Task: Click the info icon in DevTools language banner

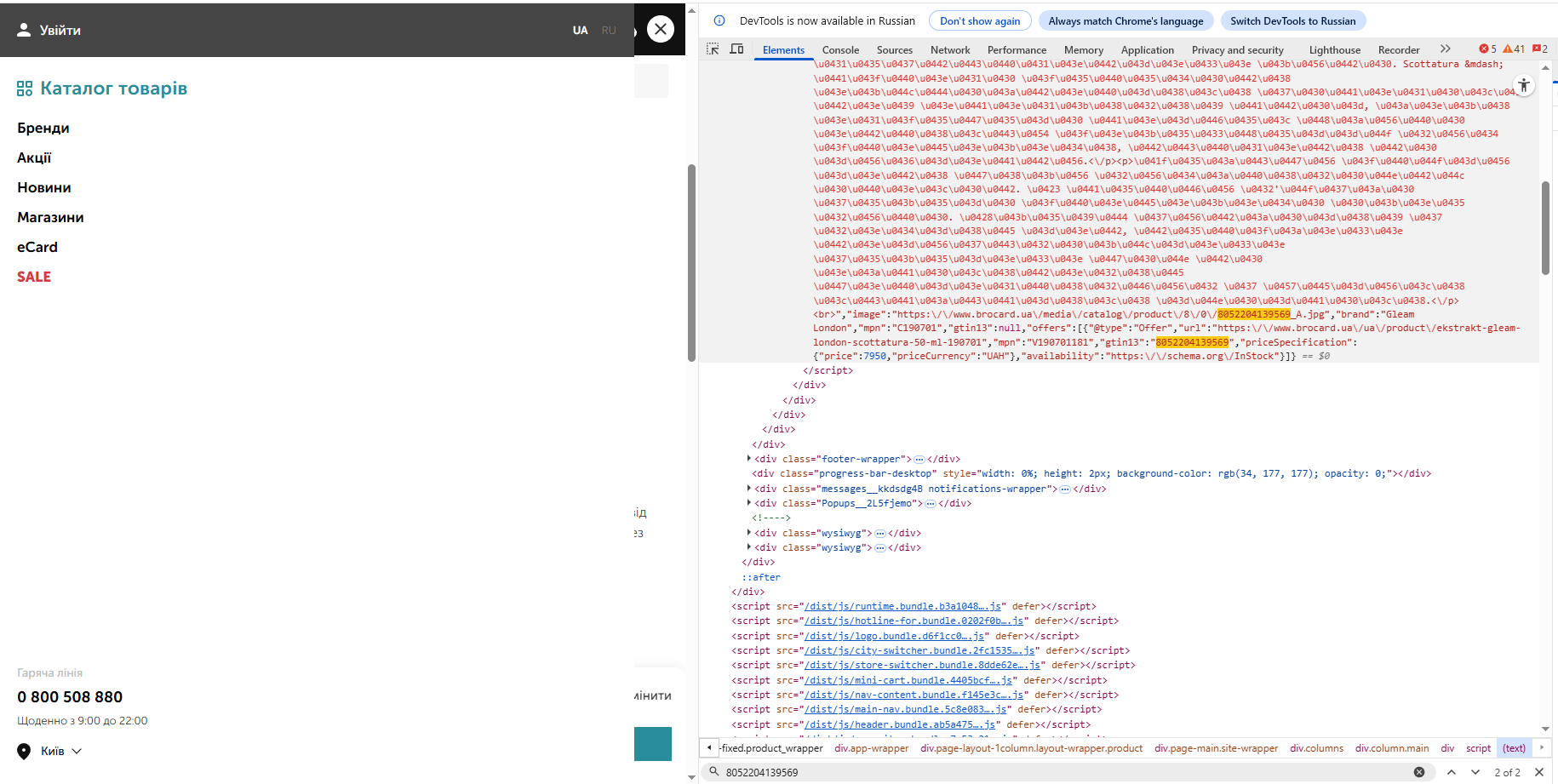Action: (x=719, y=20)
